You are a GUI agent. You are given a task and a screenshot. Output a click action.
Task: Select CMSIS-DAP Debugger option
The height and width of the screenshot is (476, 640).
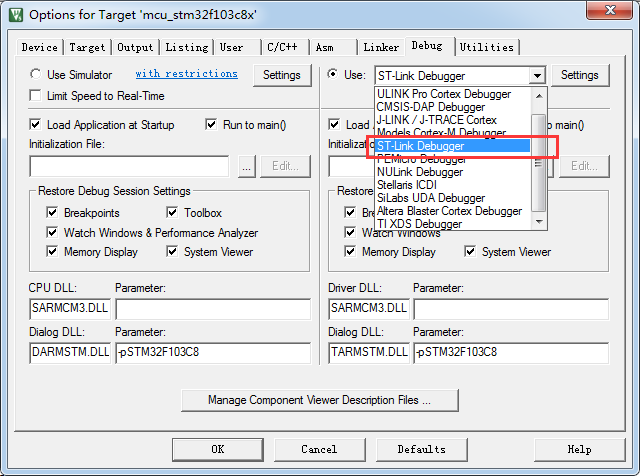click(431, 107)
